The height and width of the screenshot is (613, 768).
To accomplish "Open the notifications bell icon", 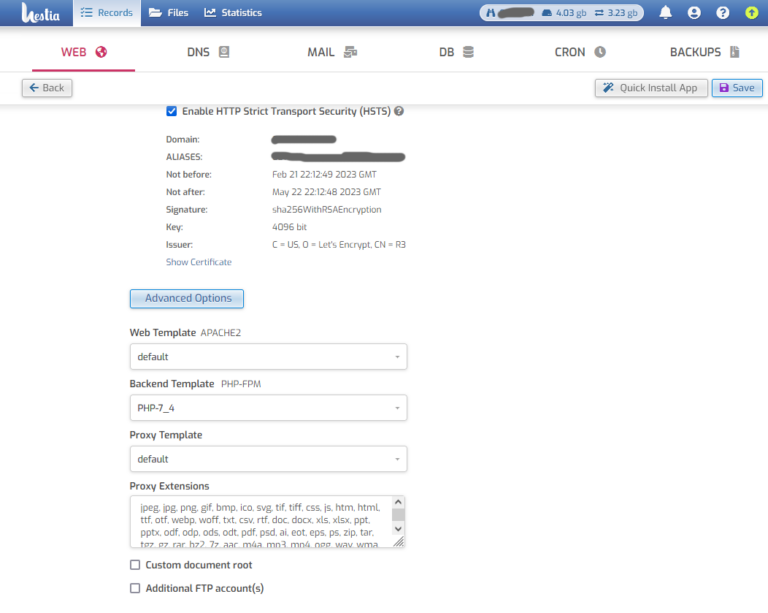I will coord(665,13).
